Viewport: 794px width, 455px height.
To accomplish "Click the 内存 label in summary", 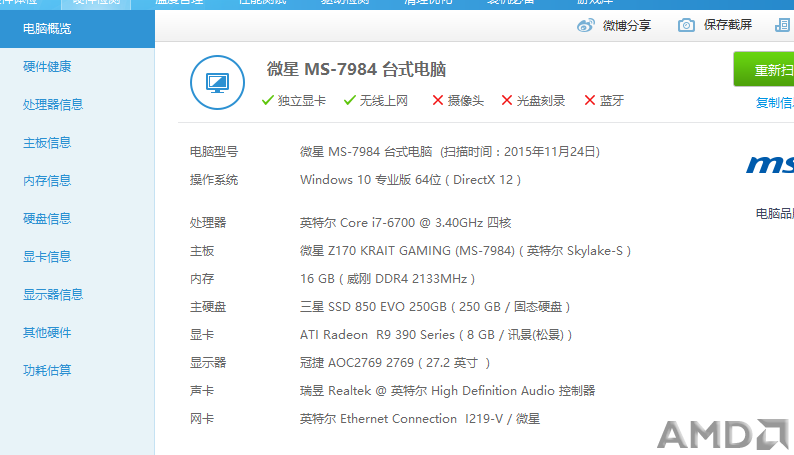I will (202, 279).
